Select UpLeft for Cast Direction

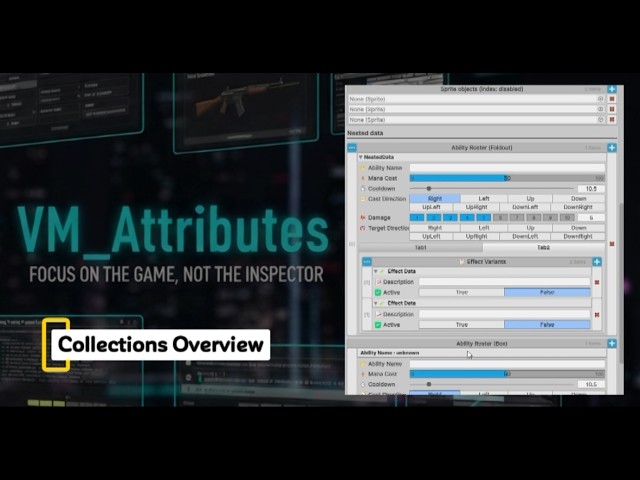(431, 207)
